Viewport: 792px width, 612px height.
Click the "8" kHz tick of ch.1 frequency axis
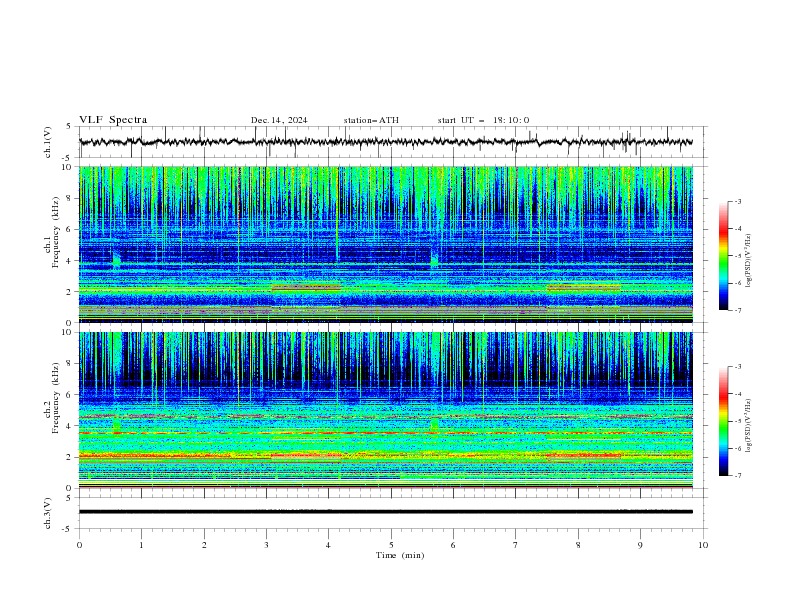click(71, 198)
